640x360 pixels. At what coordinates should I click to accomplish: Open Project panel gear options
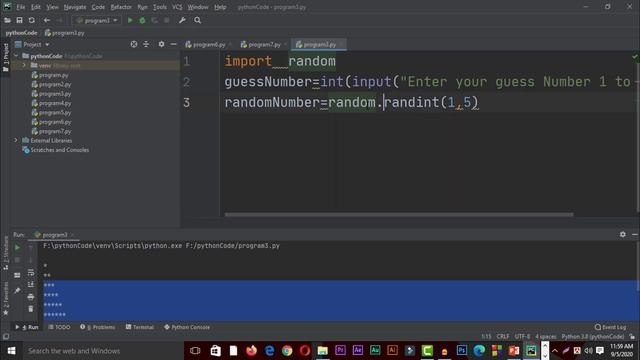click(x=161, y=44)
